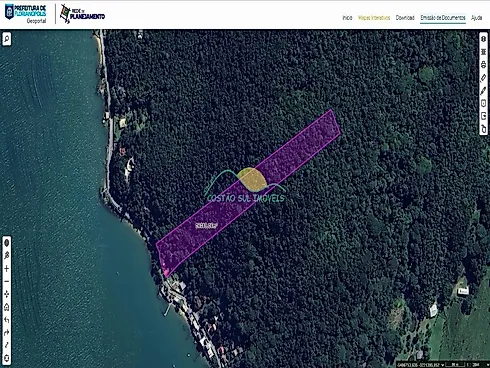The width and height of the screenshot is (490, 368).
Task: Click the bottom icon of the left toolbar
Action: (7, 358)
